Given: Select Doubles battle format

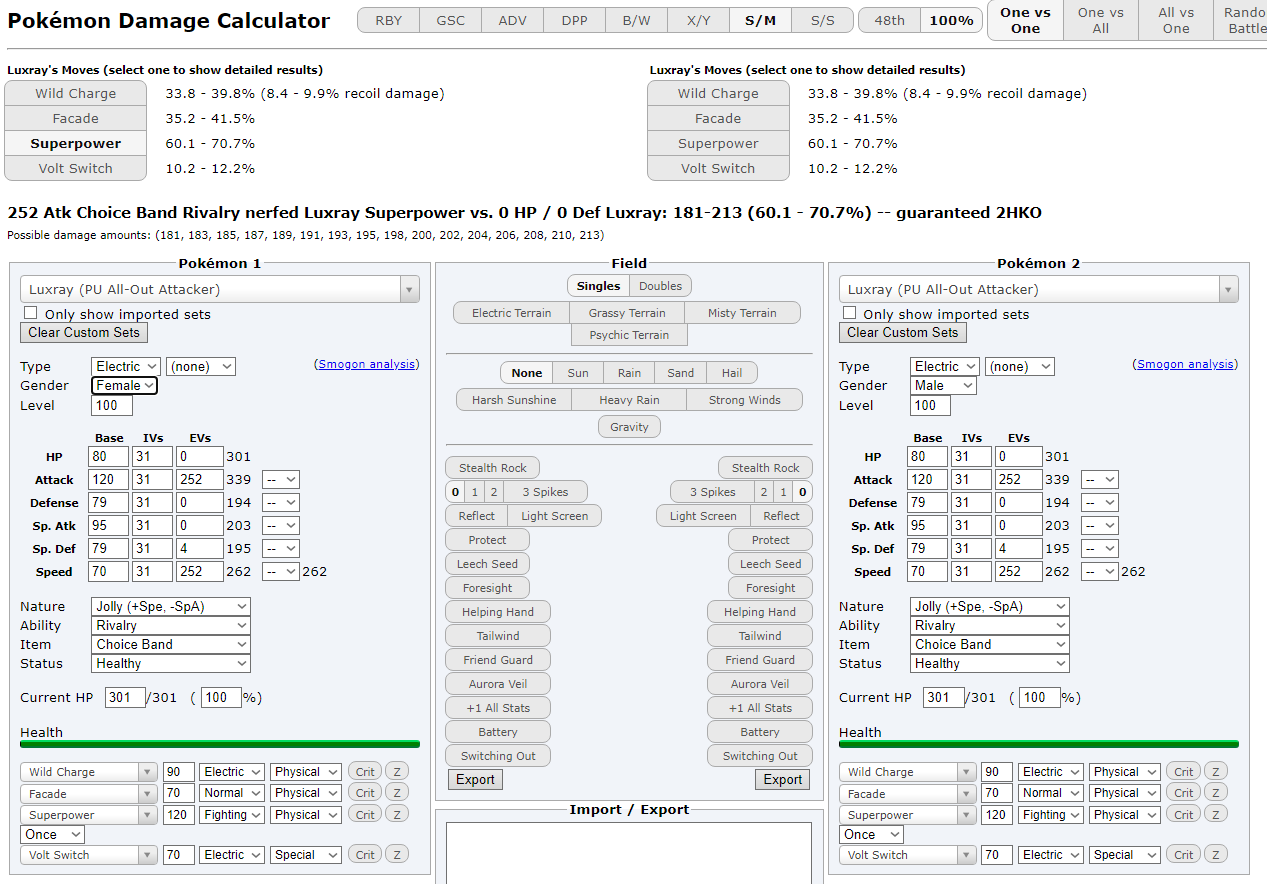Looking at the screenshot, I should (661, 286).
